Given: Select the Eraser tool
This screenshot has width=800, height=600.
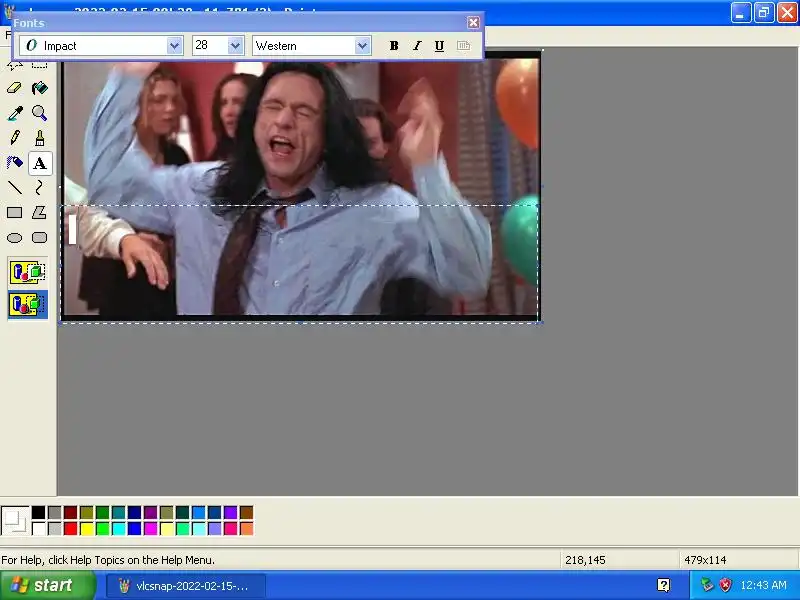Looking at the screenshot, I should (x=14, y=88).
